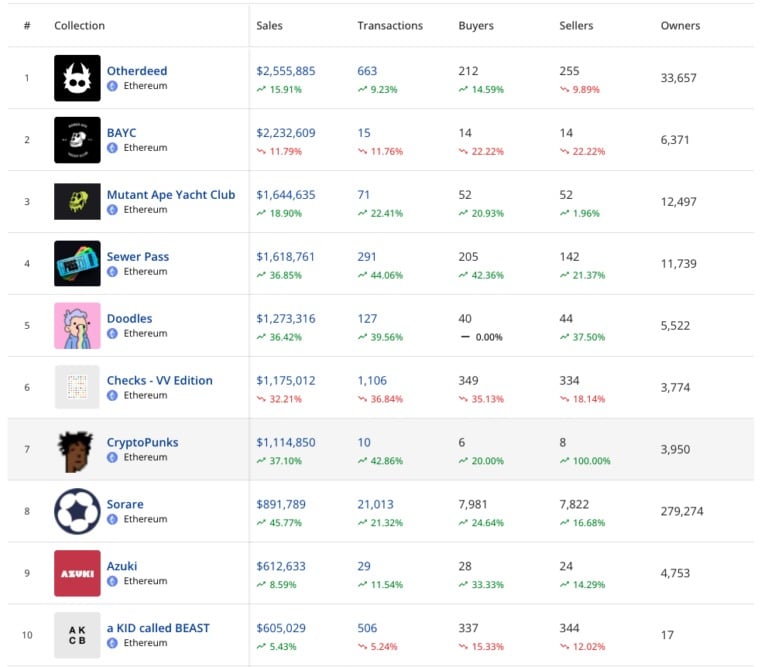
Task: Open the Sorare soccer ball logo
Action: click(x=77, y=512)
